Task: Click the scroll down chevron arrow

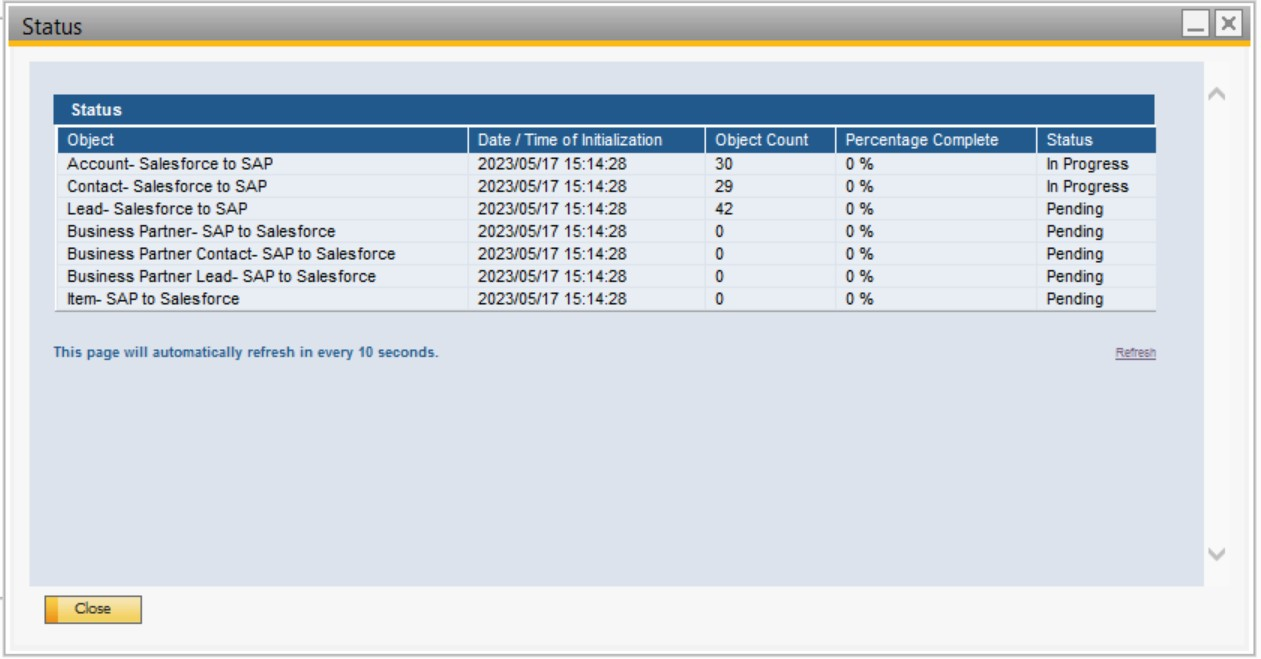Action: (1216, 554)
